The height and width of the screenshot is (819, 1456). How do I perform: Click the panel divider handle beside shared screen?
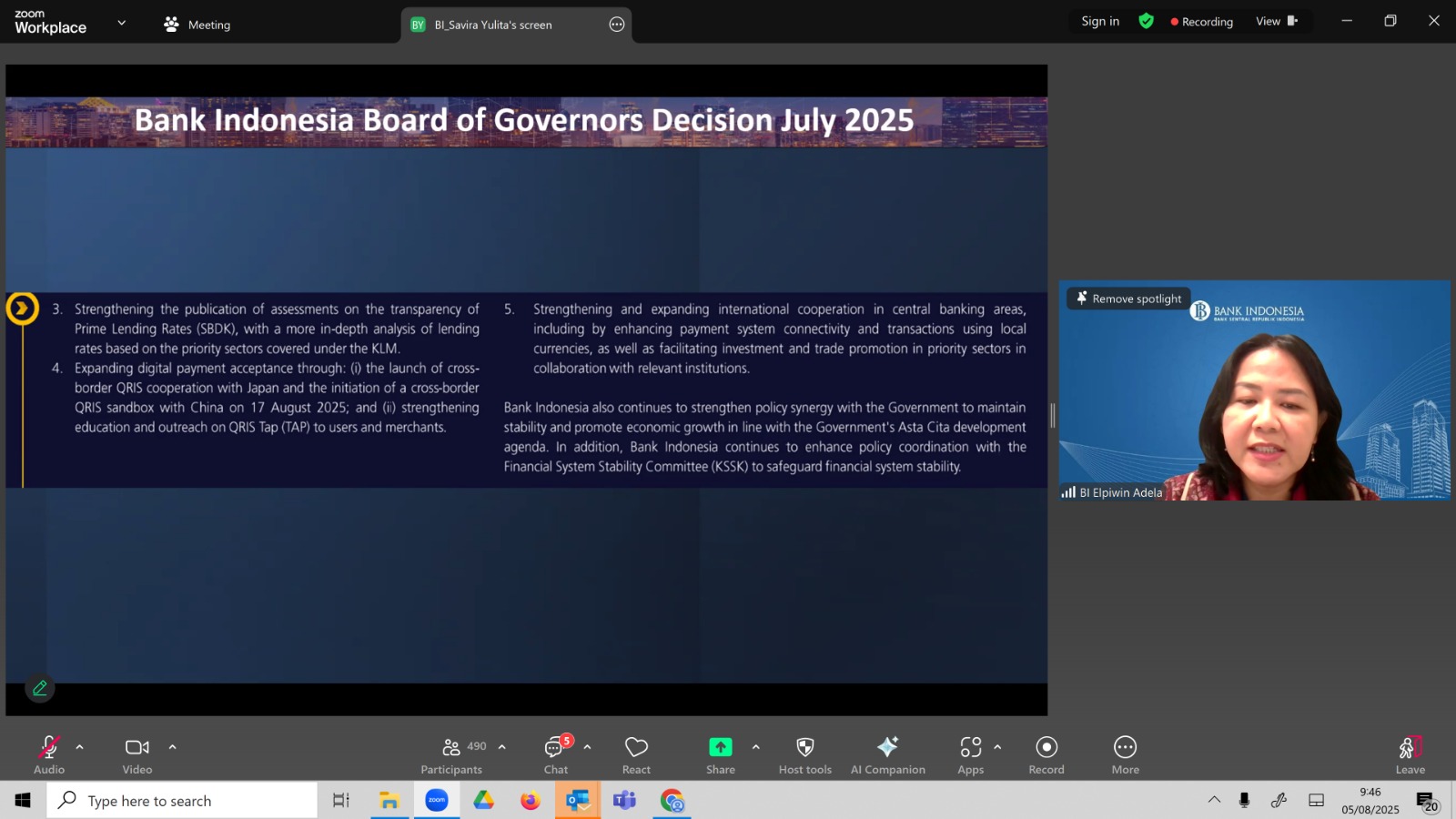click(1053, 416)
